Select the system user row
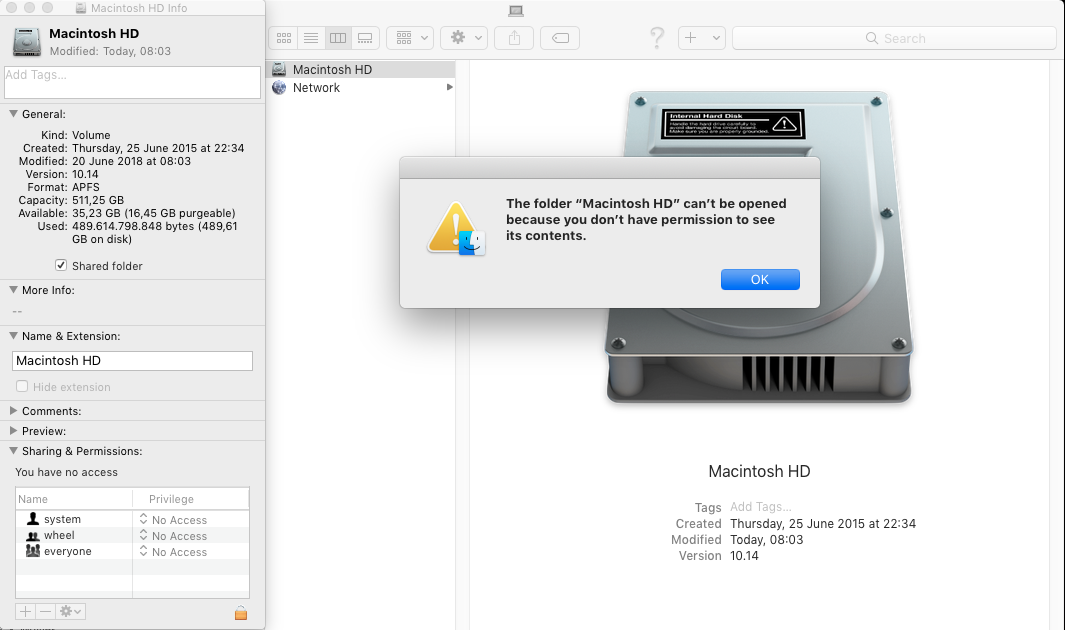Viewport: 1065px width, 630px height. [x=132, y=519]
